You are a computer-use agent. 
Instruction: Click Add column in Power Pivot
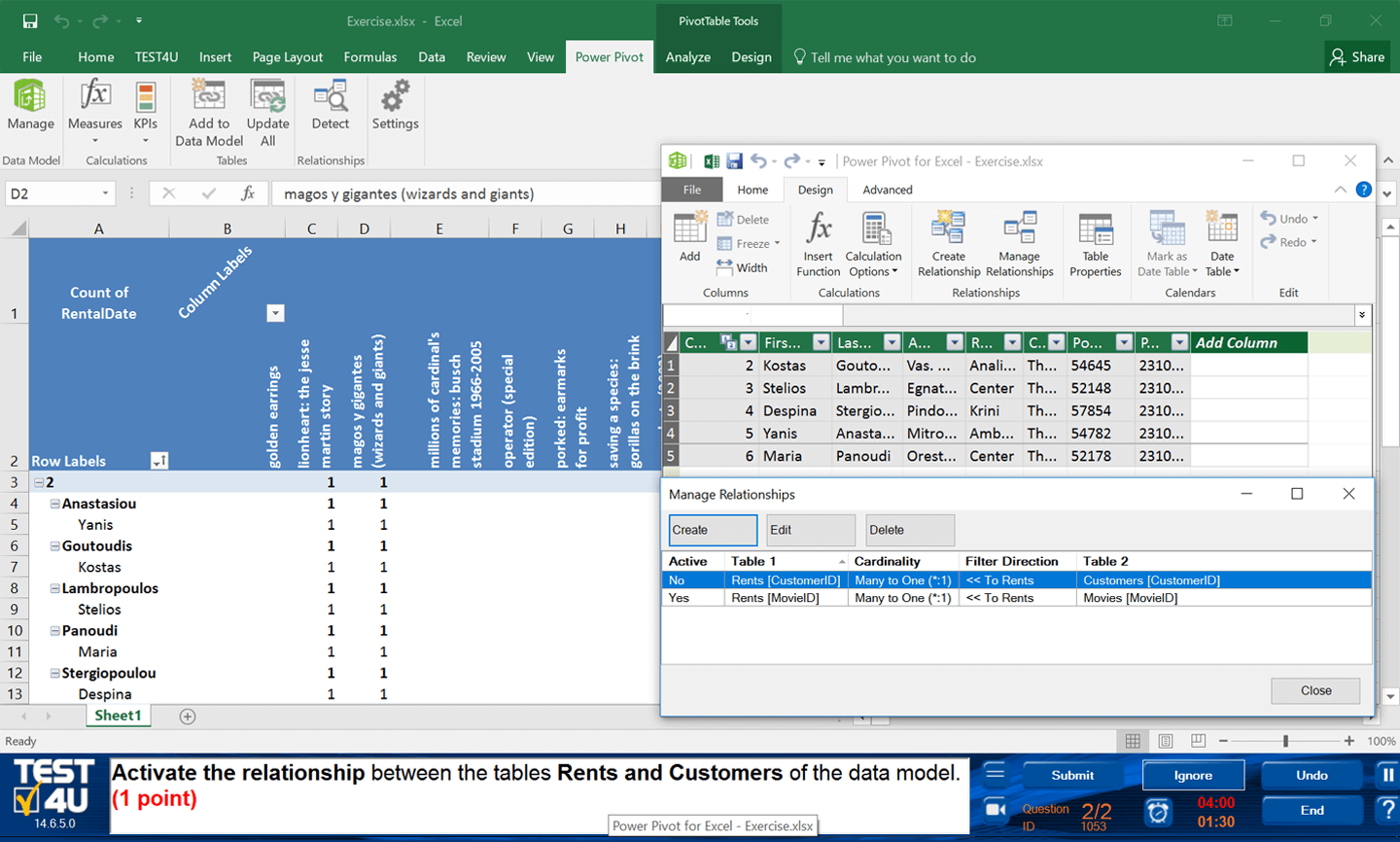[689, 237]
